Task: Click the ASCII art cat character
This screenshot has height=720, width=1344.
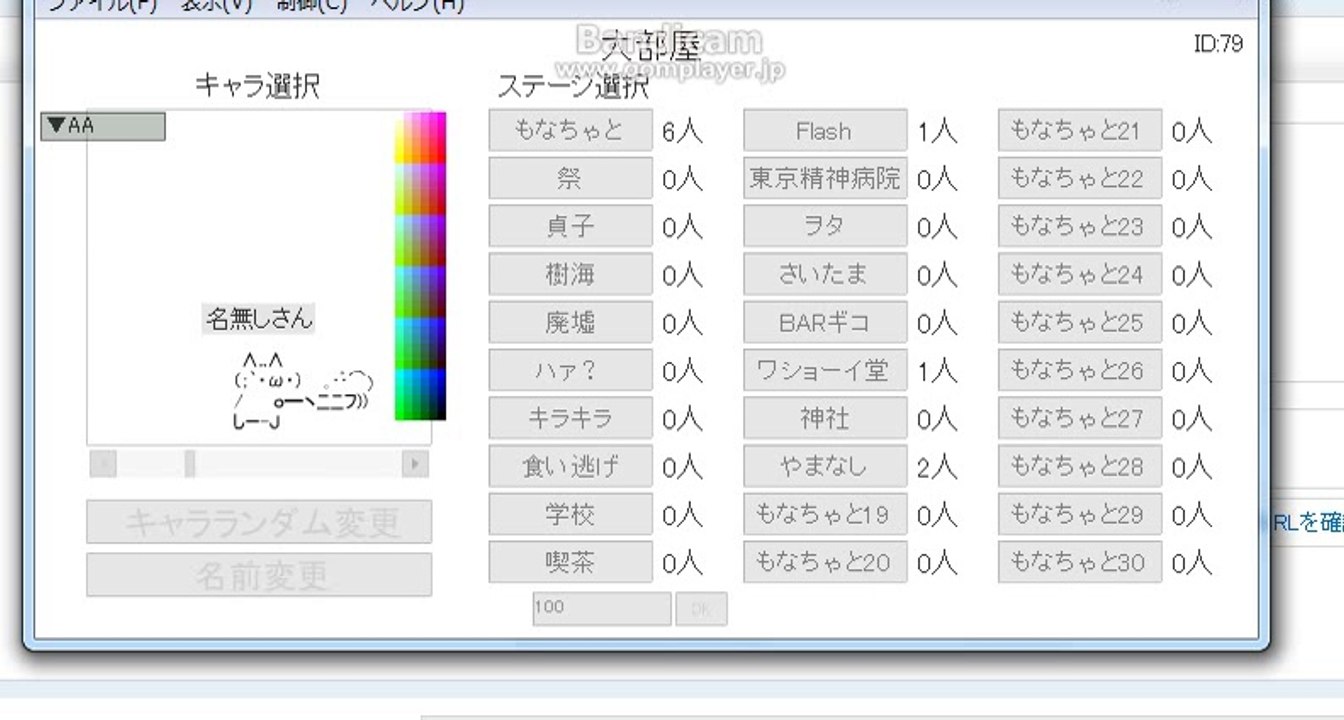Action: click(302, 391)
